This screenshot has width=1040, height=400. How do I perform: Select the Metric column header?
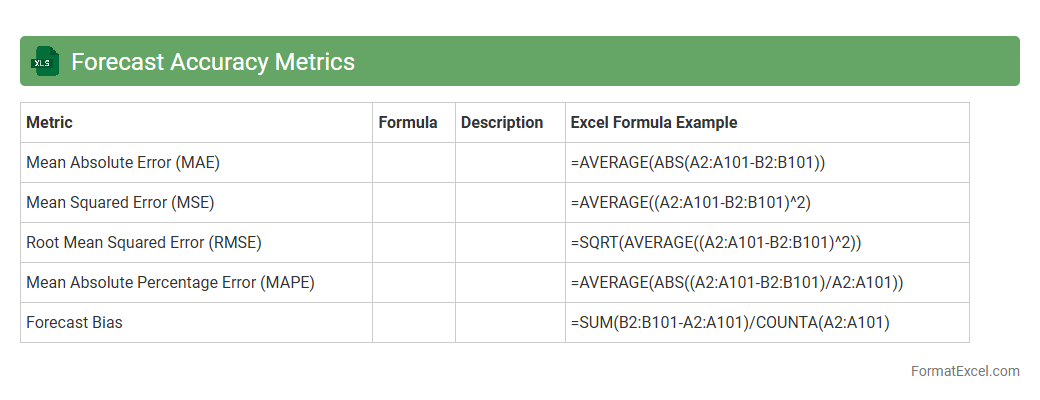click(x=50, y=123)
